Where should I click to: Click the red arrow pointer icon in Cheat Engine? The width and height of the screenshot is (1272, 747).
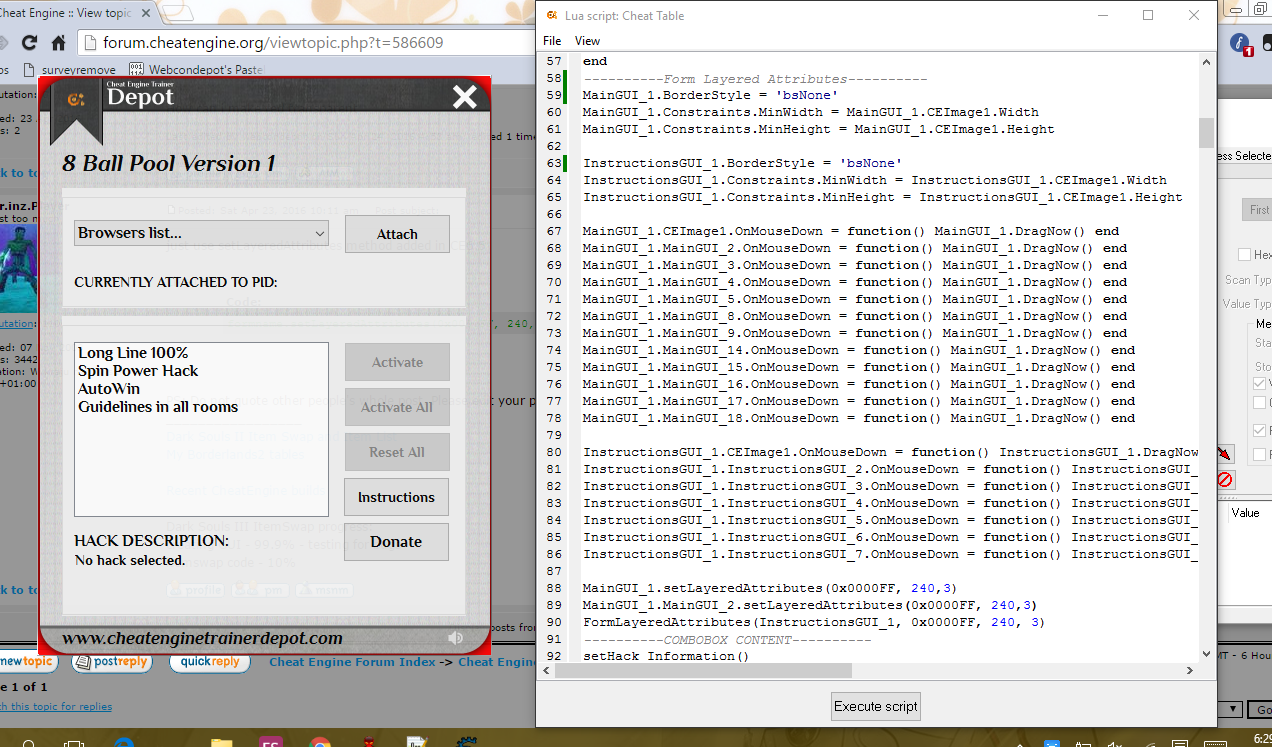1225,455
